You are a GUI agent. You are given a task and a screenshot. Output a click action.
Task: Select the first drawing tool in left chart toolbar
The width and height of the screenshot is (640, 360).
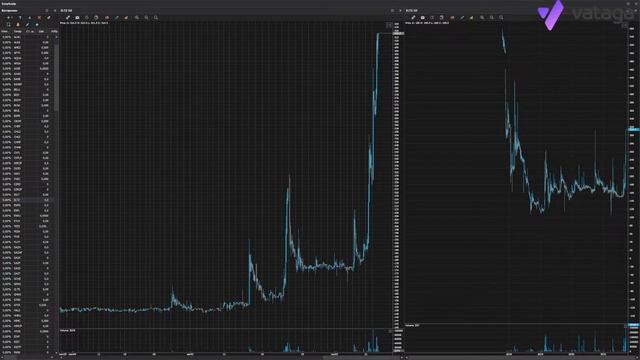click(68, 18)
